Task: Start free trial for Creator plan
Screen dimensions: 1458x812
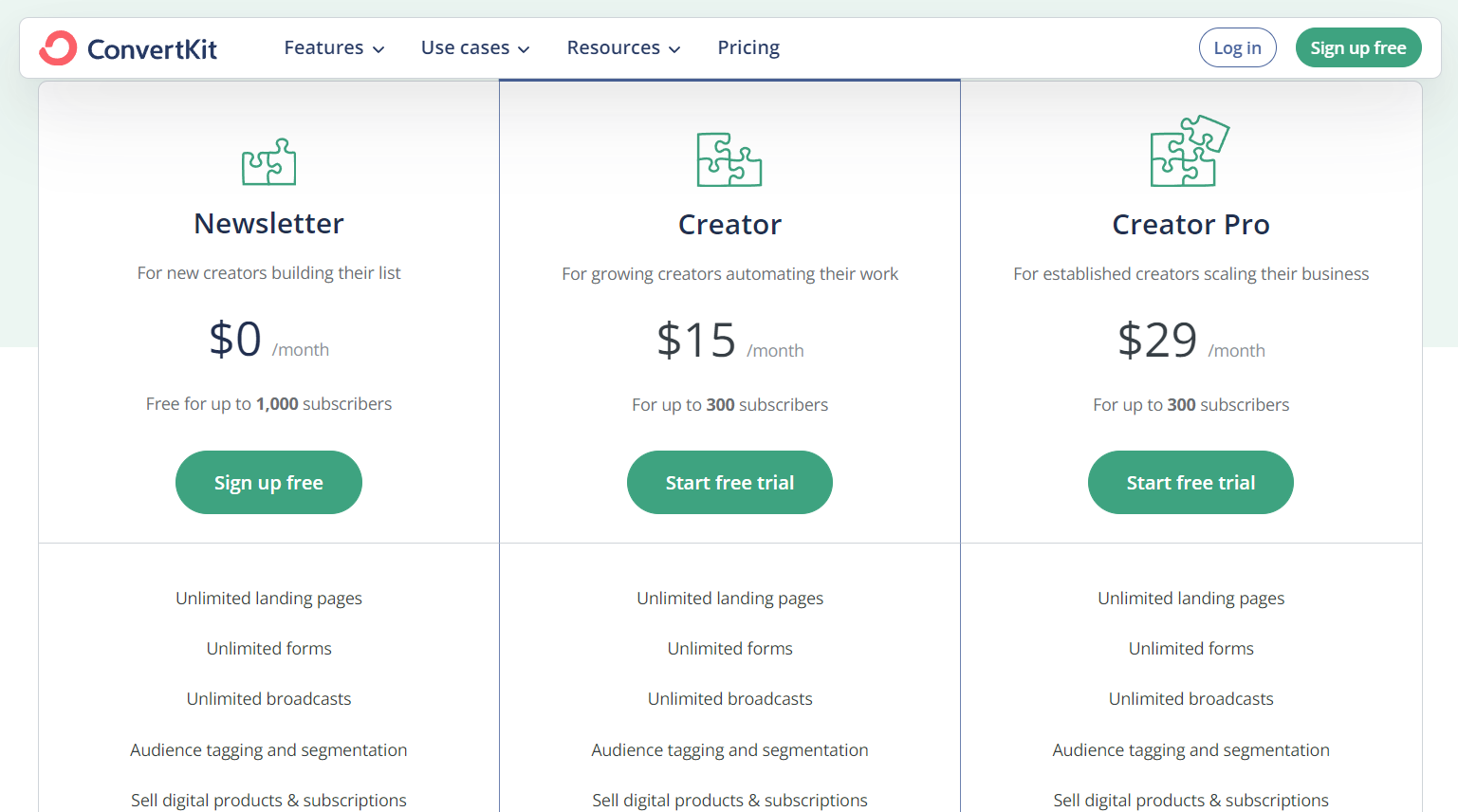Action: 729,482
